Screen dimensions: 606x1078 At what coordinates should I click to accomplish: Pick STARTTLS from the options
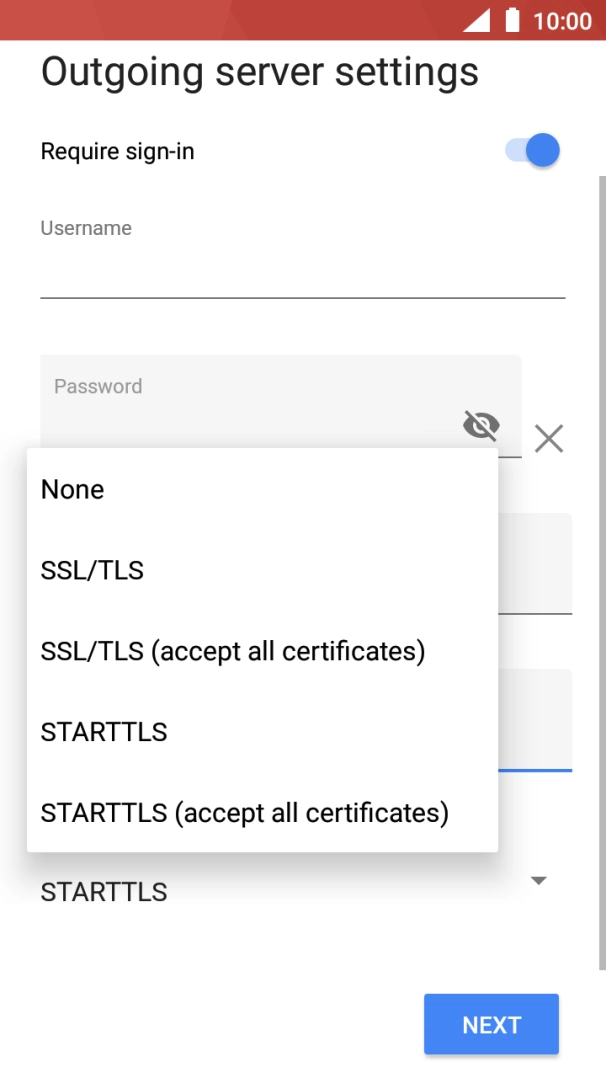[104, 732]
